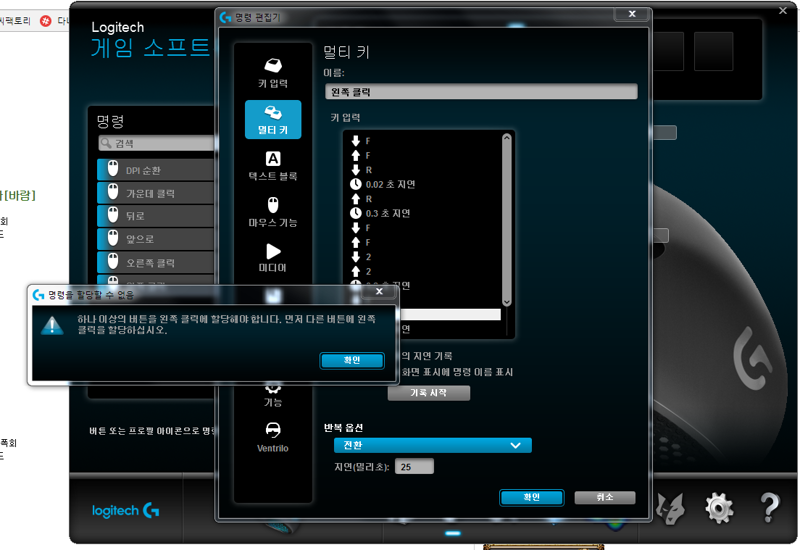Click the wolf head icon in bottom bar
The image size is (800, 550).
(669, 509)
